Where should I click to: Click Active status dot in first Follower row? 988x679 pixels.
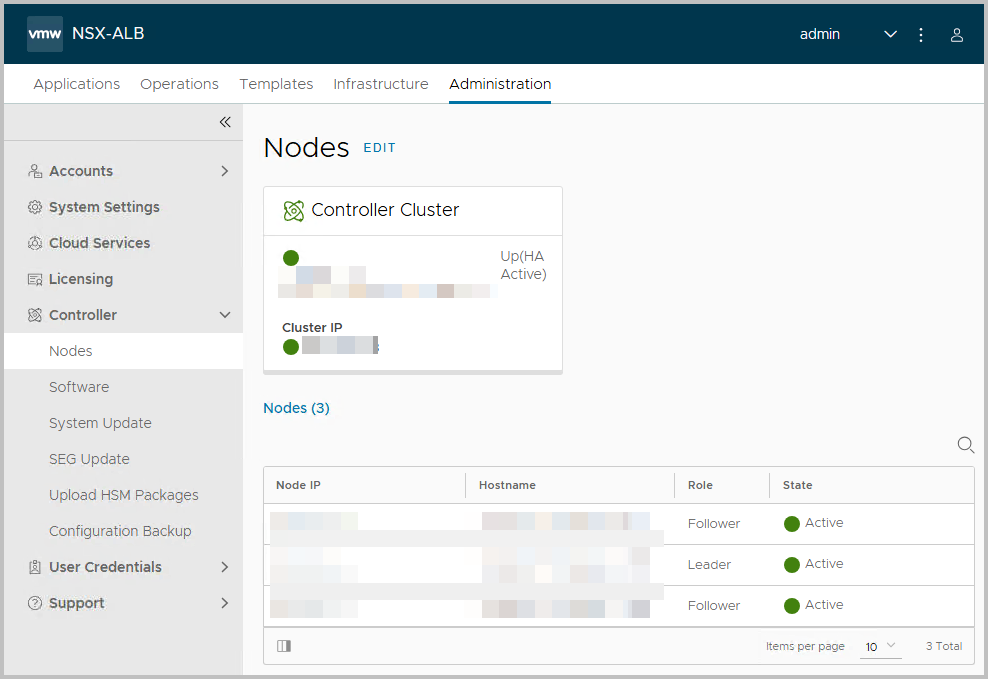pyautogui.click(x=791, y=524)
